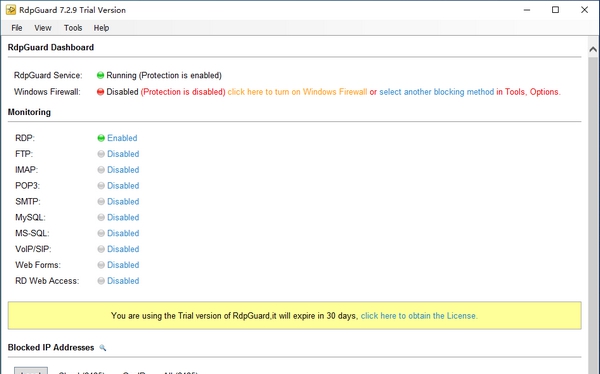Click the red Windows Firewall status icon
This screenshot has height=374, width=600.
100,92
